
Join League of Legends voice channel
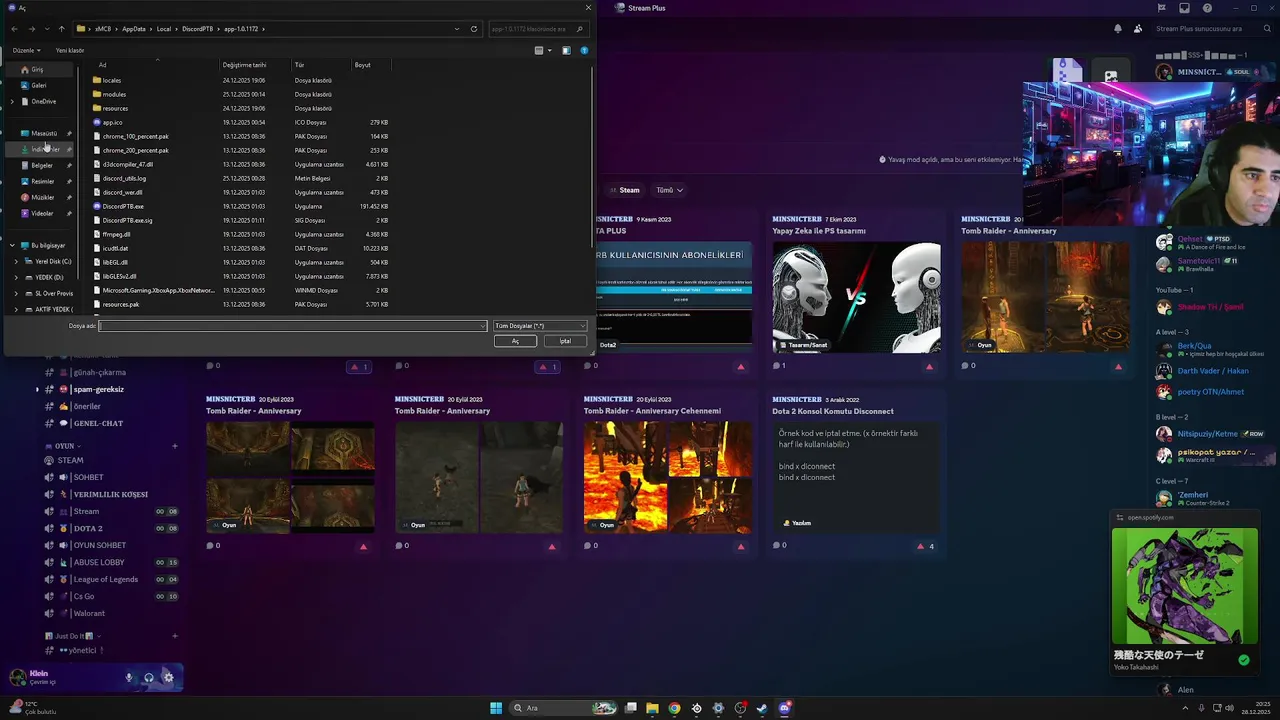[x=105, y=579]
